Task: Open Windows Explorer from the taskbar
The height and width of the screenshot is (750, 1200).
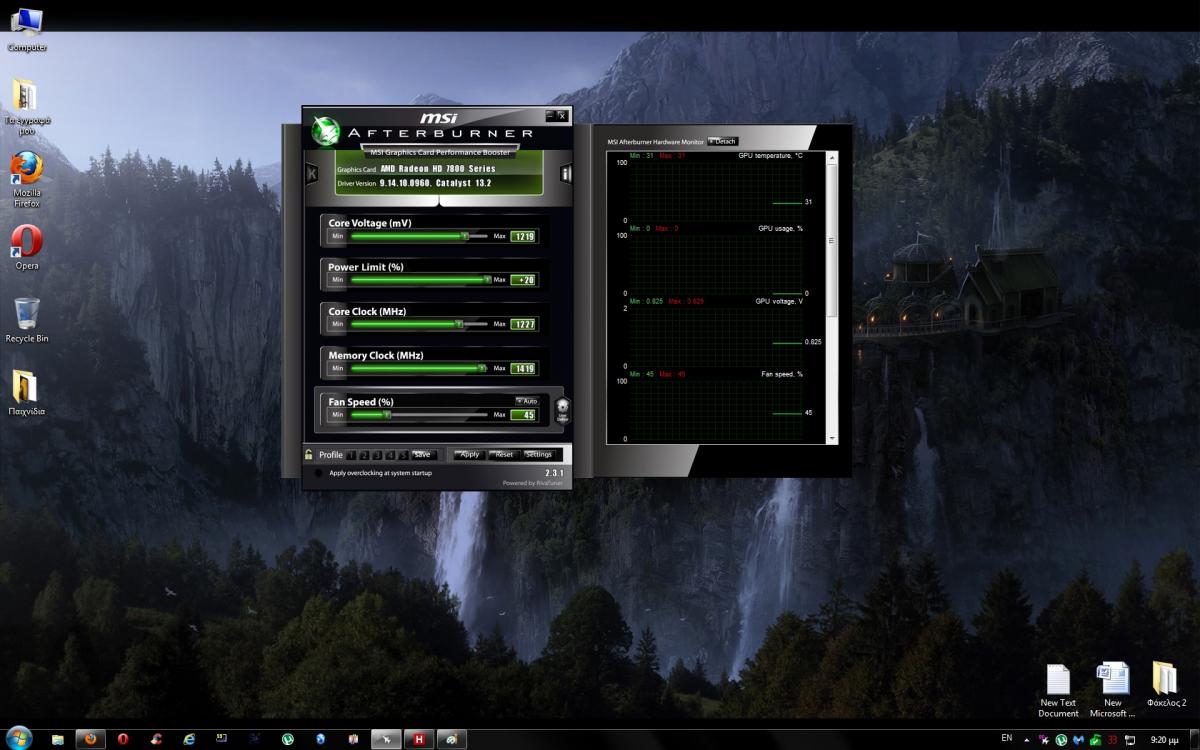Action: (58, 739)
